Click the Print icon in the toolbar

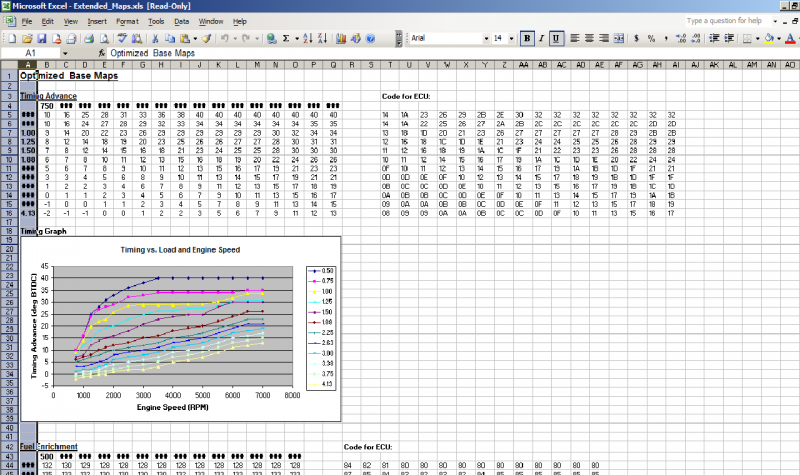[x=89, y=38]
